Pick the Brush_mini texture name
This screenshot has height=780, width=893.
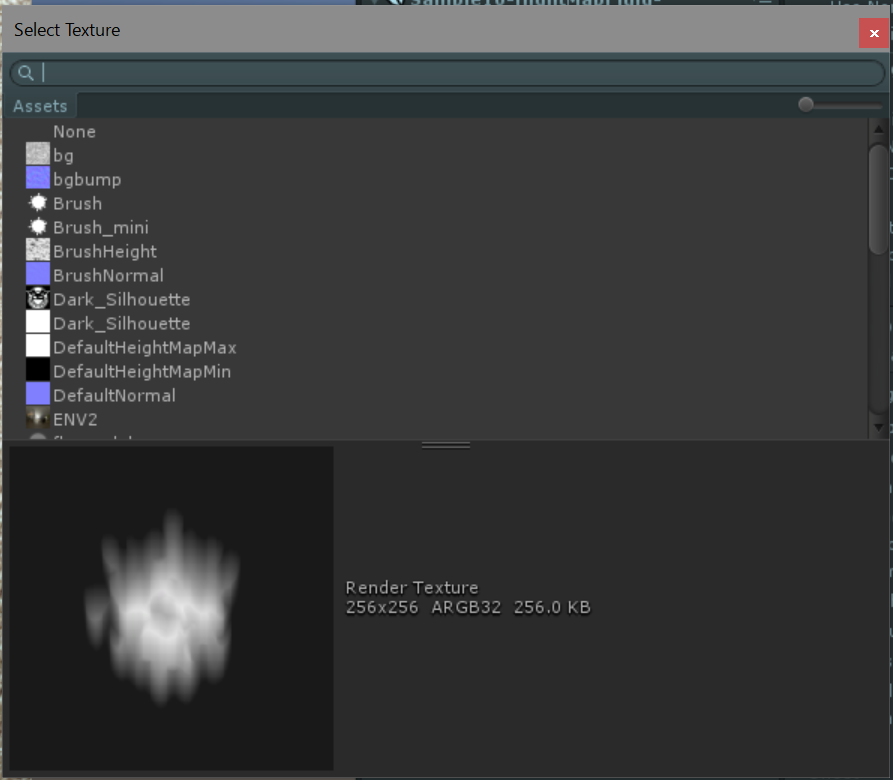(101, 227)
